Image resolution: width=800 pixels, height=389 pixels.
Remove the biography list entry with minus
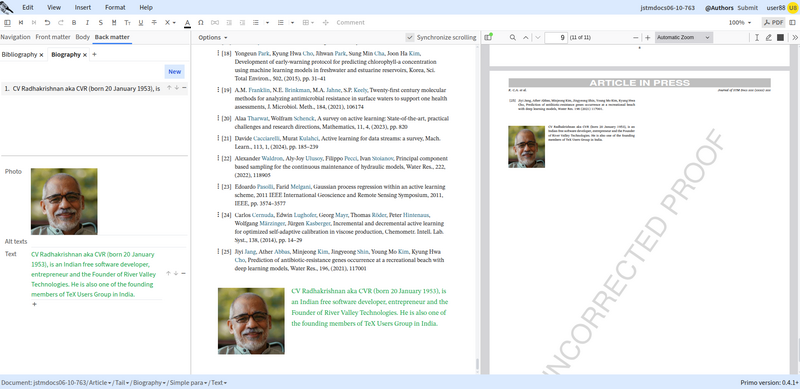tap(184, 88)
